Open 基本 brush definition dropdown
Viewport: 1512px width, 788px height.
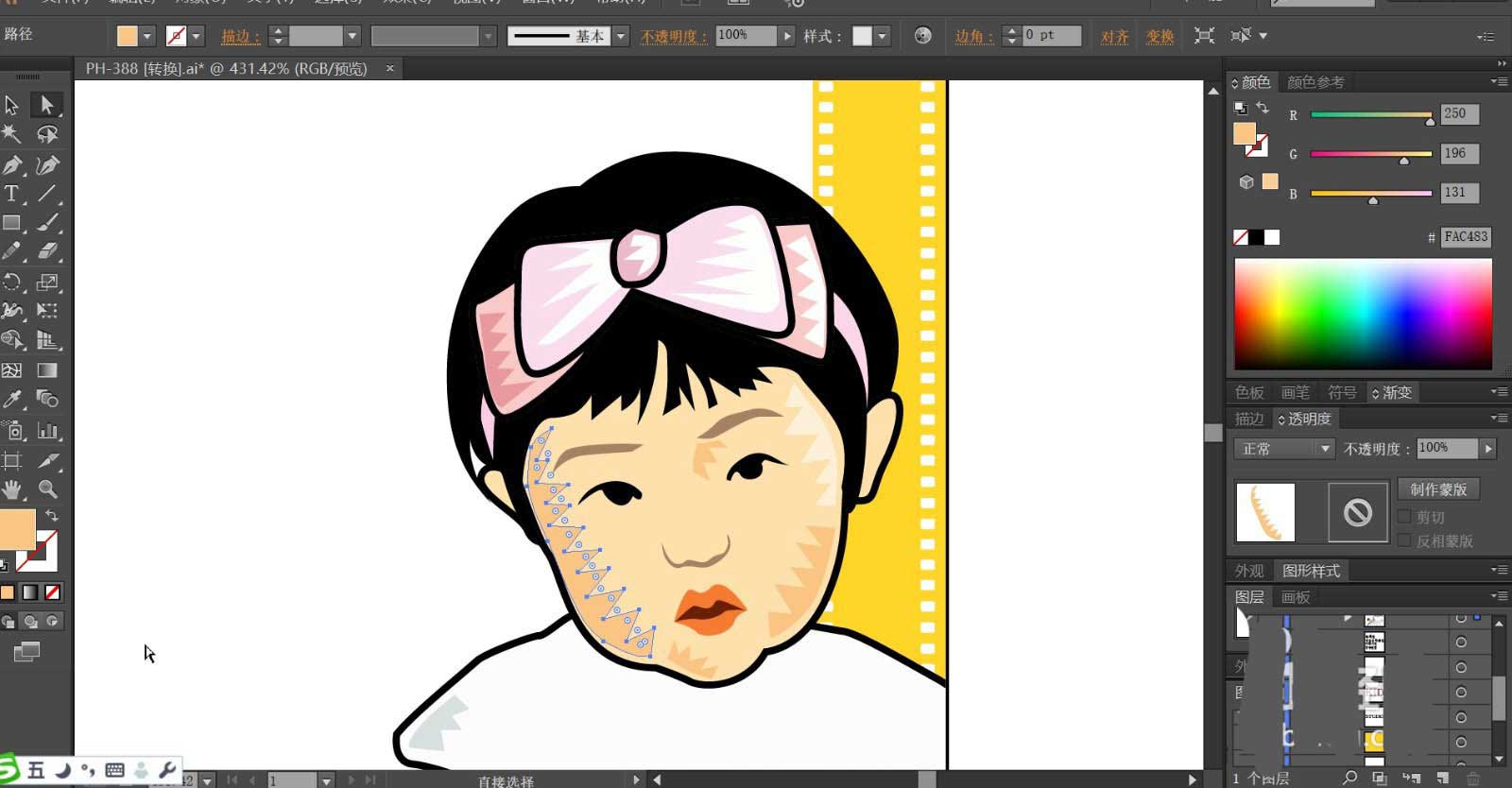tap(621, 36)
